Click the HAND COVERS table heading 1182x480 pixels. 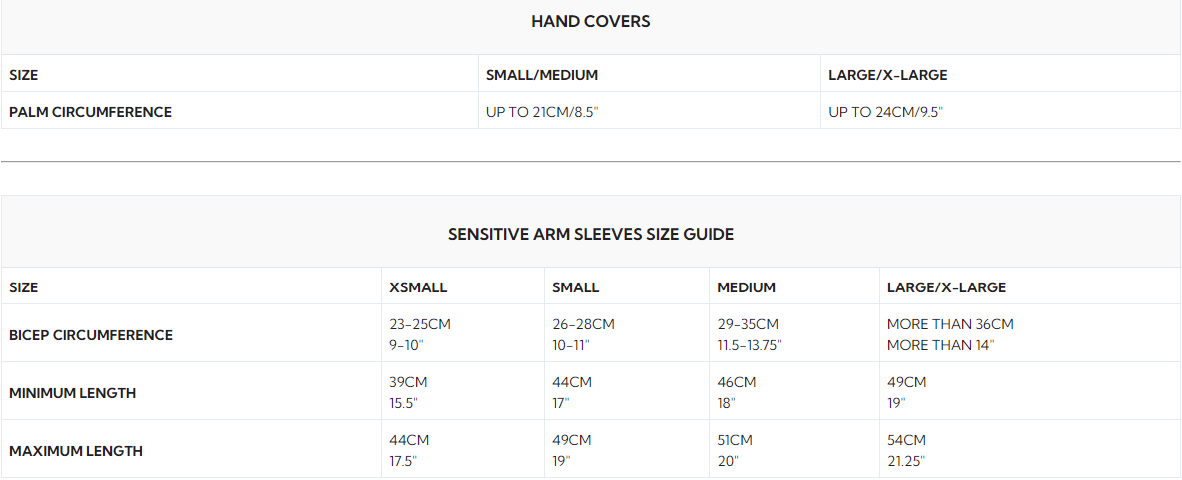click(590, 22)
